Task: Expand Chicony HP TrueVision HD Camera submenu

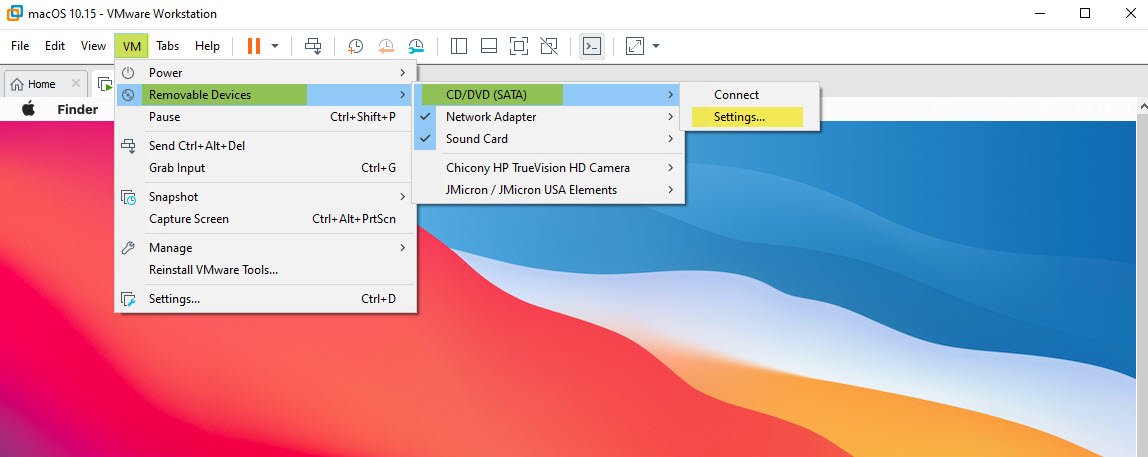Action: click(548, 168)
